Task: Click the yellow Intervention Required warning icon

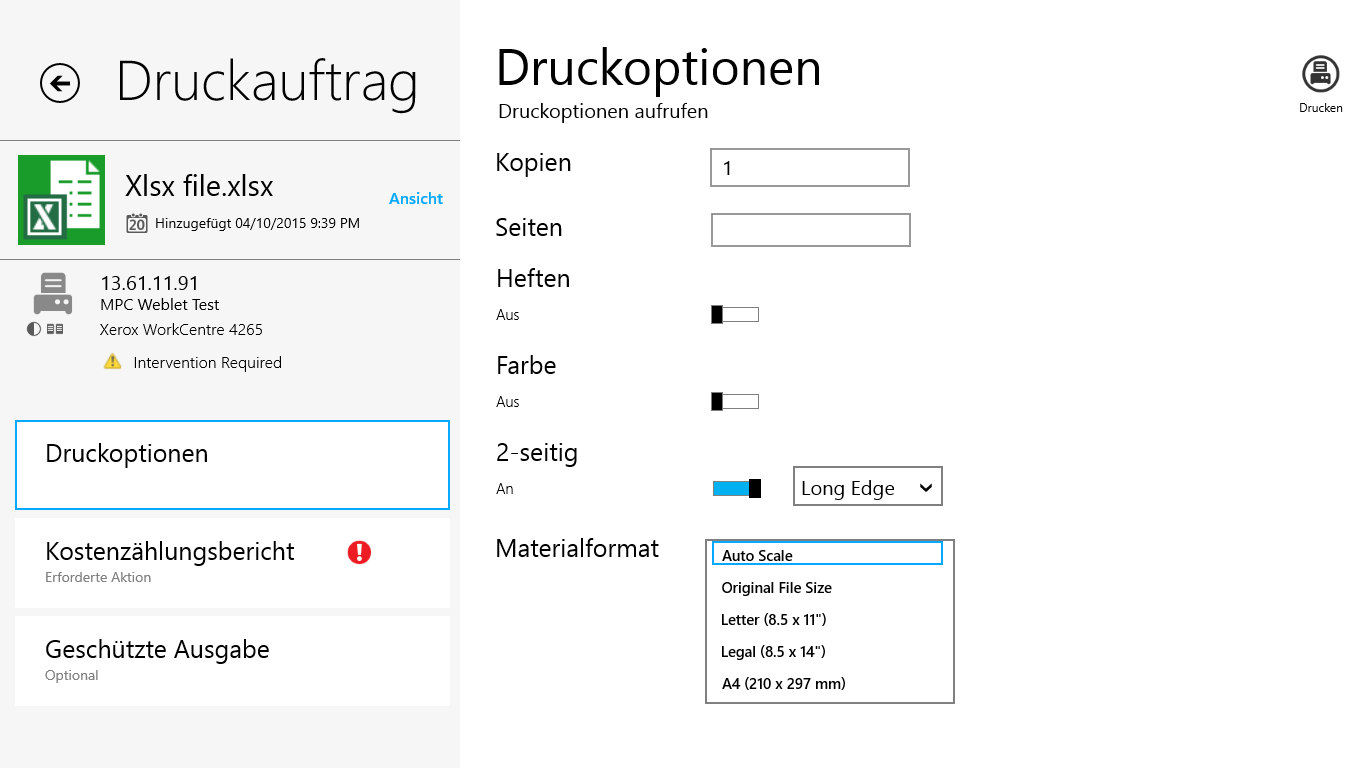Action: pyautogui.click(x=113, y=362)
